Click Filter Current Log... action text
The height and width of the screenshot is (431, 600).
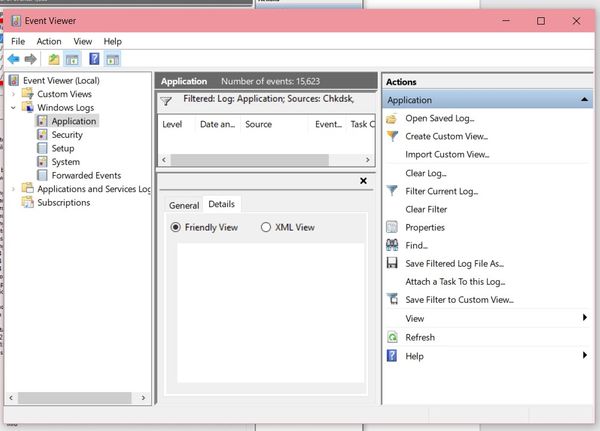[x=442, y=191]
